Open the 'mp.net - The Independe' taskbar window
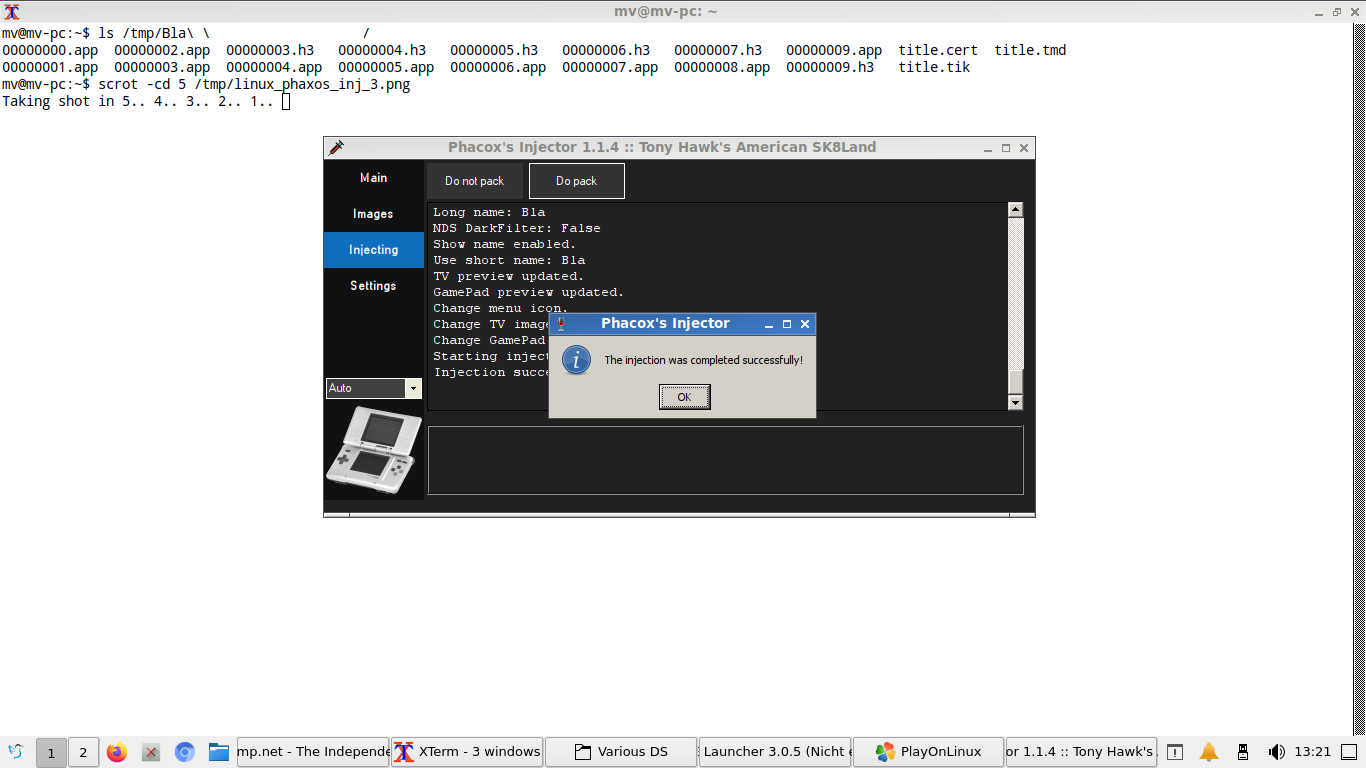Viewport: 1366px width, 768px height. [x=312, y=752]
